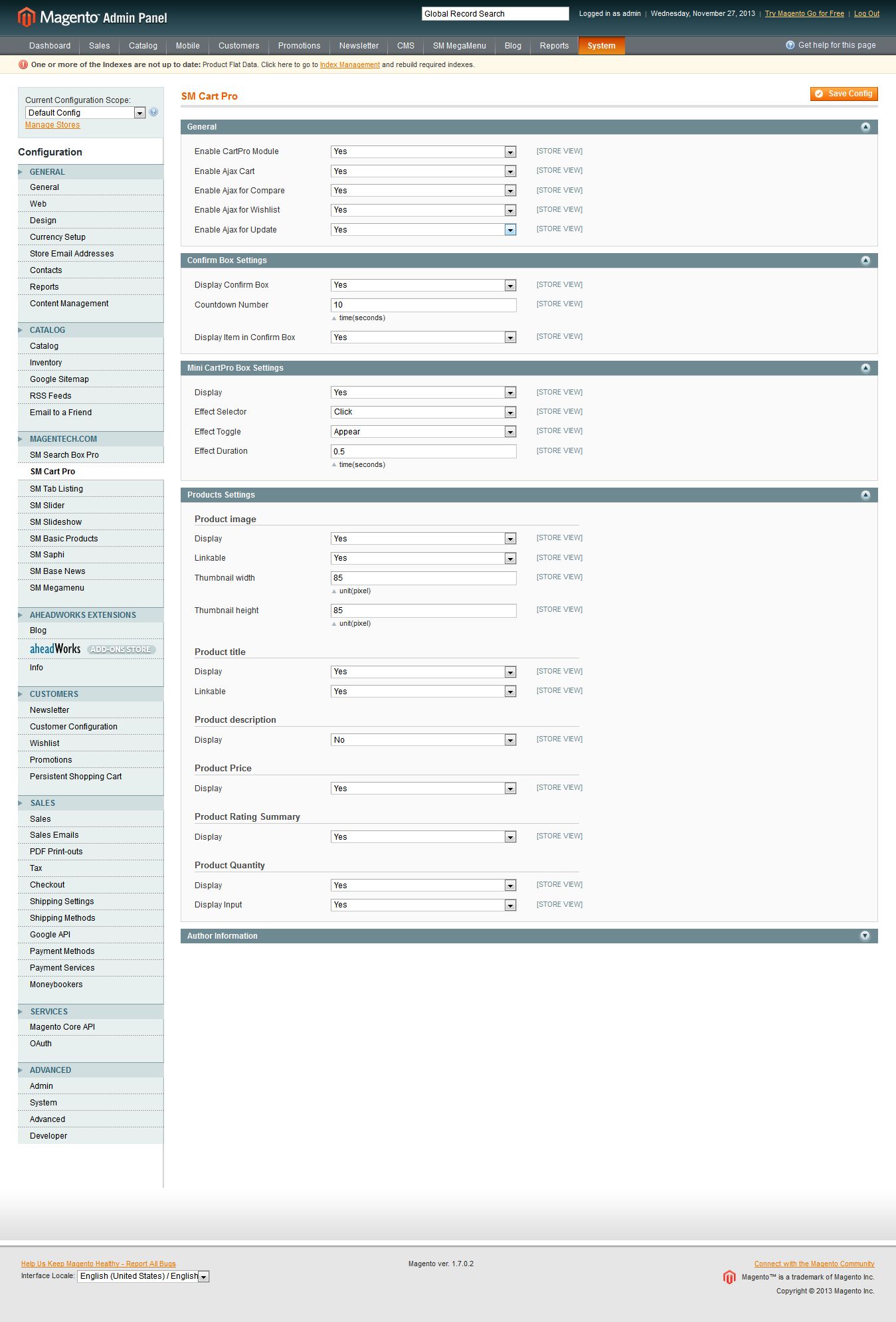This screenshot has height=1322, width=896.
Task: Open the Mobile top menu
Action: coord(187,46)
